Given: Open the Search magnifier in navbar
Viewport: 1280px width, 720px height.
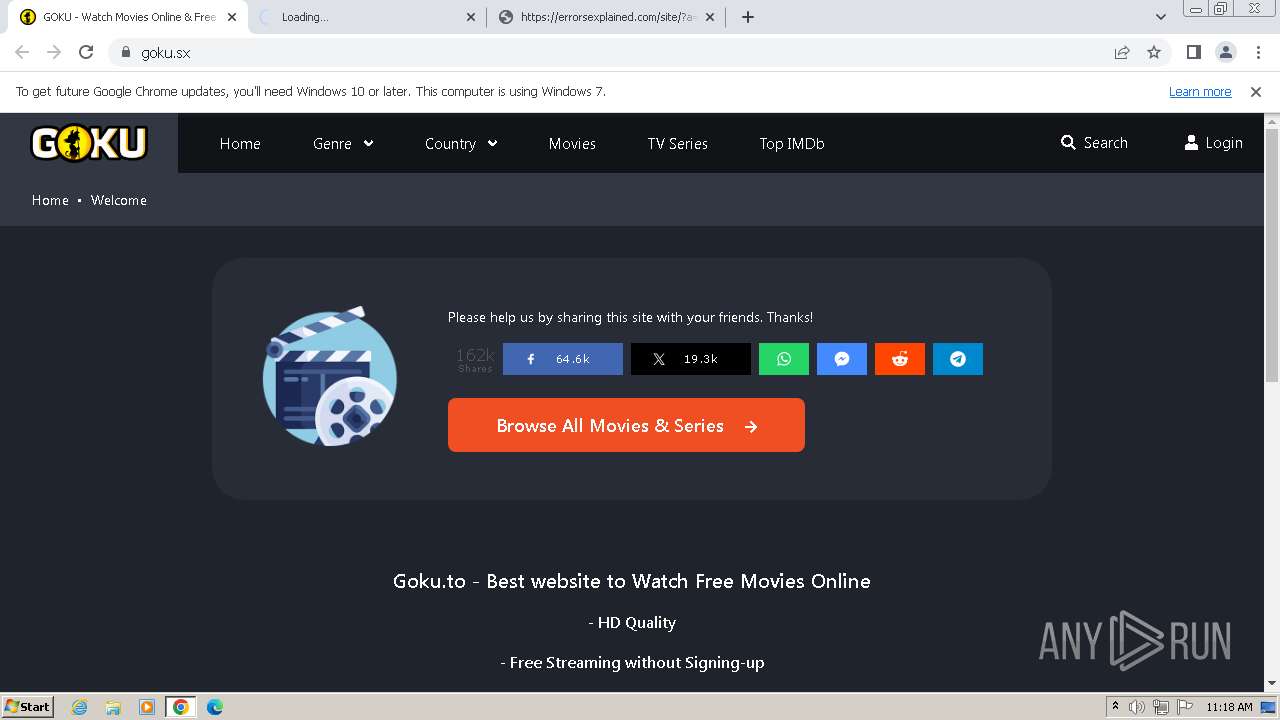Looking at the screenshot, I should (x=1094, y=143).
